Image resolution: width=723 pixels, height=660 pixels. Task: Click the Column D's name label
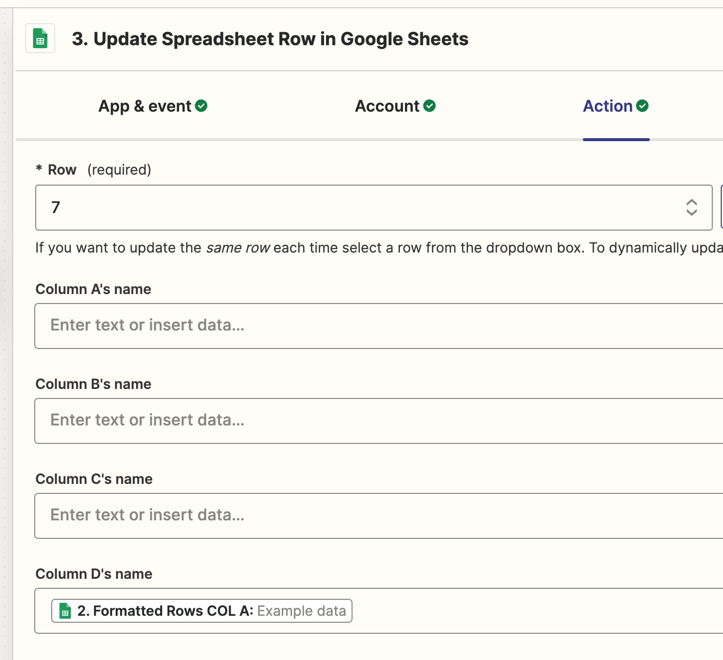(94, 574)
